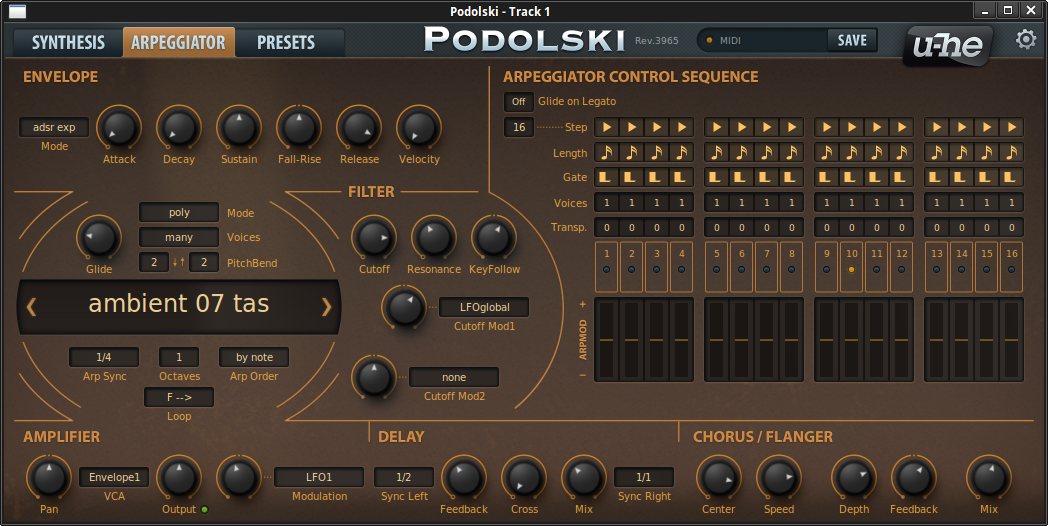This screenshot has height=526, width=1048.
Task: Click the step count field '16'
Action: pos(519,127)
